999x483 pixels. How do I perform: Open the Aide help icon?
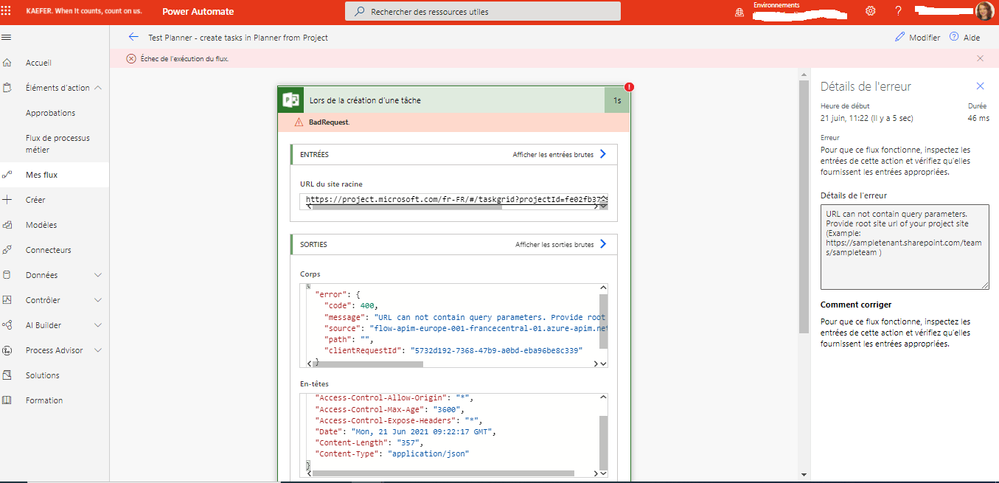coord(953,37)
